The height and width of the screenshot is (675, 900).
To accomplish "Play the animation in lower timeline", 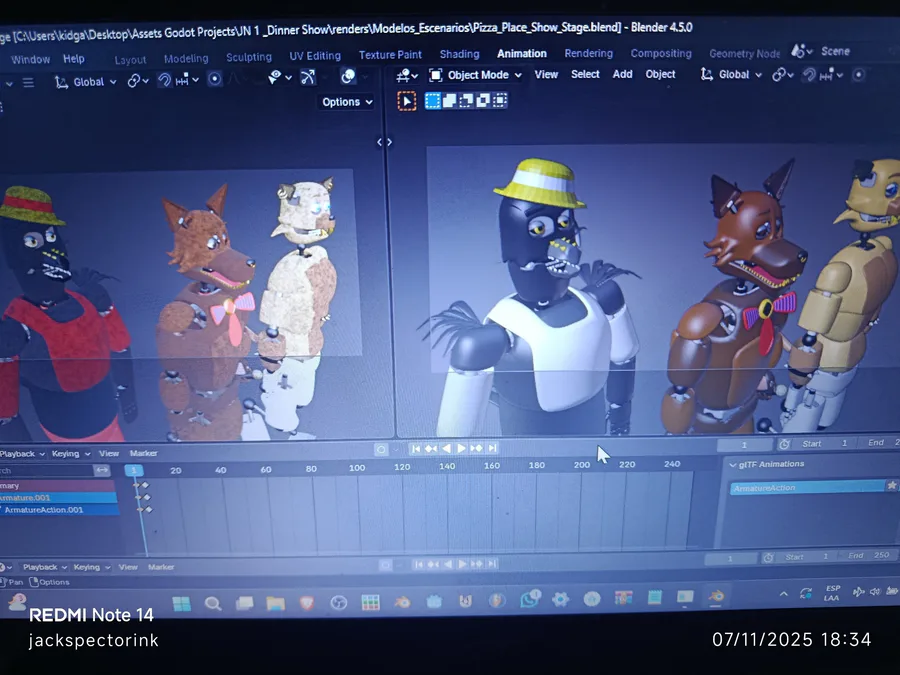I will (x=462, y=564).
